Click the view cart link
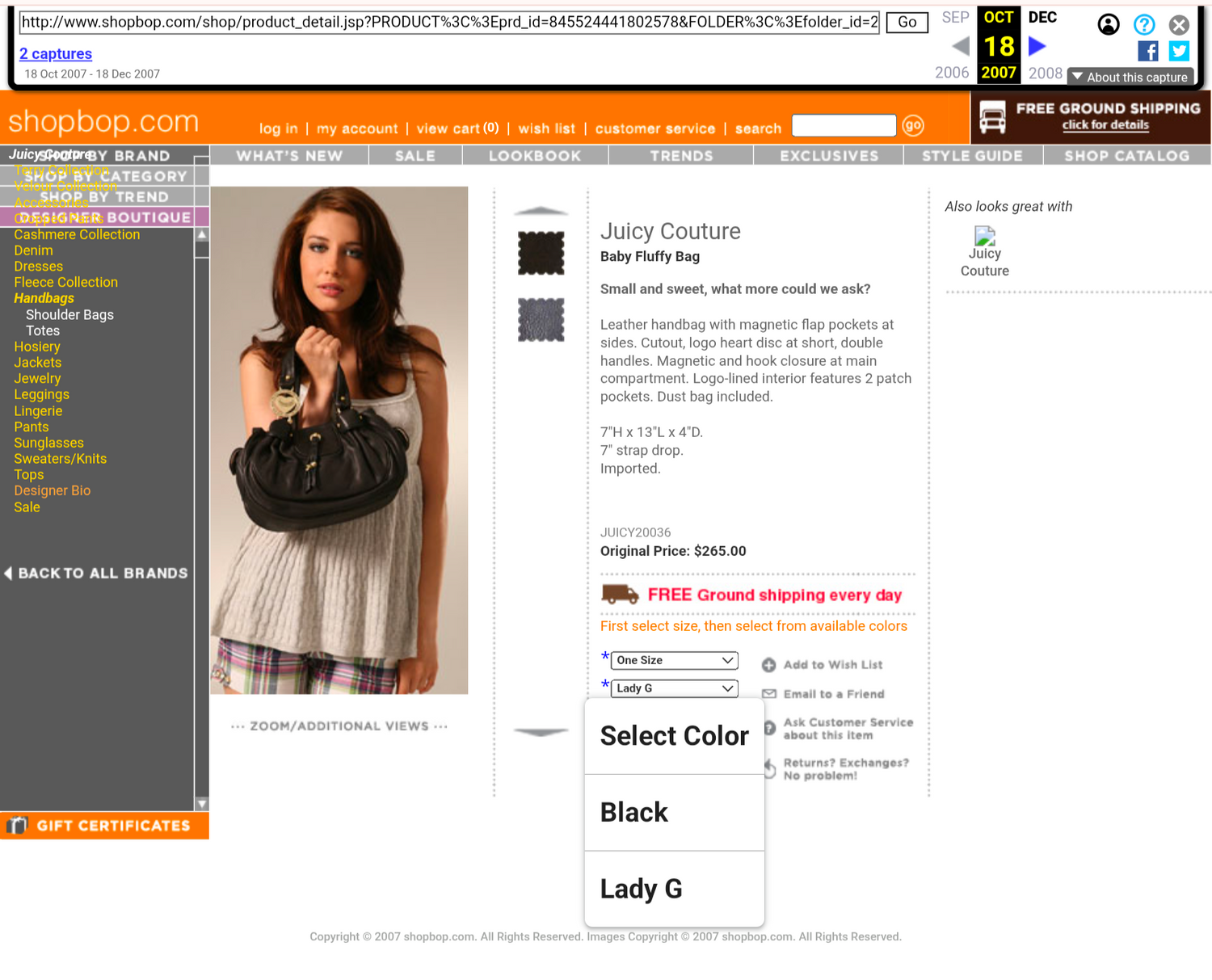Image resolution: width=1212 pixels, height=980 pixels. point(457,128)
